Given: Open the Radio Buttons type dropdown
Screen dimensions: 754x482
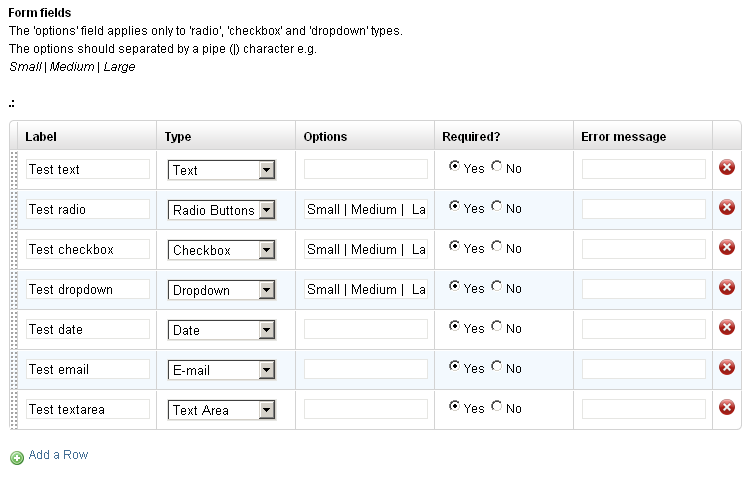Looking at the screenshot, I should coord(222,210).
